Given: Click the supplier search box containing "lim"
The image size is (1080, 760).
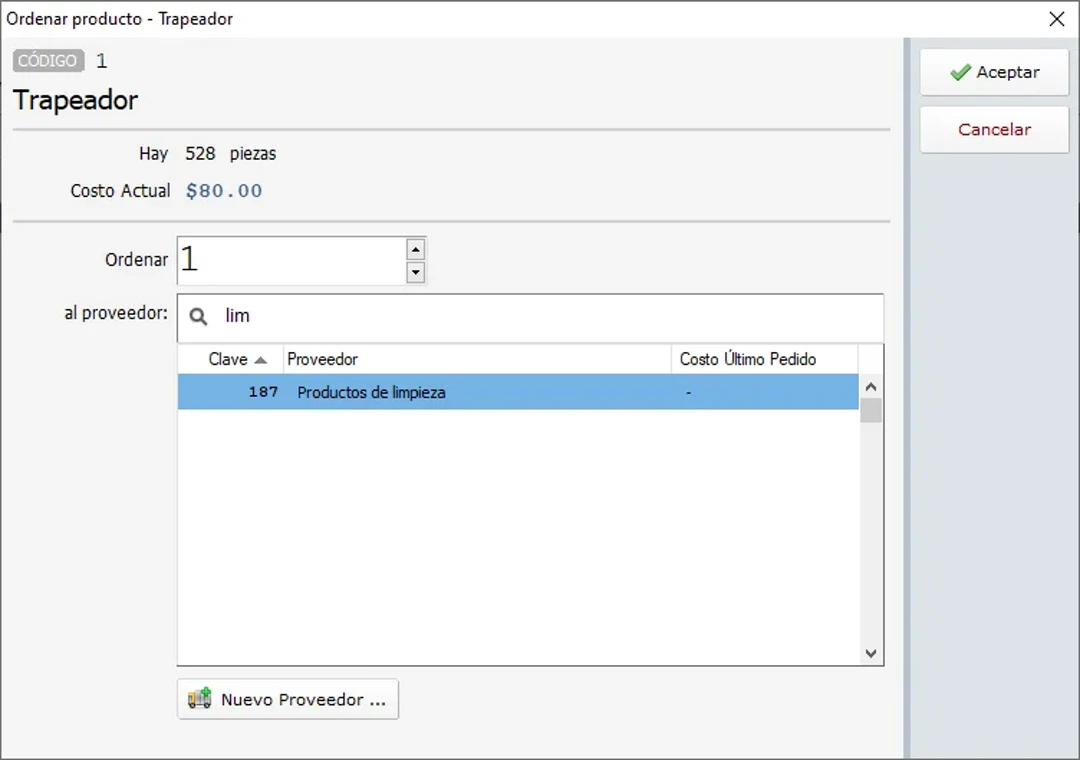Looking at the screenshot, I should click(x=548, y=316).
